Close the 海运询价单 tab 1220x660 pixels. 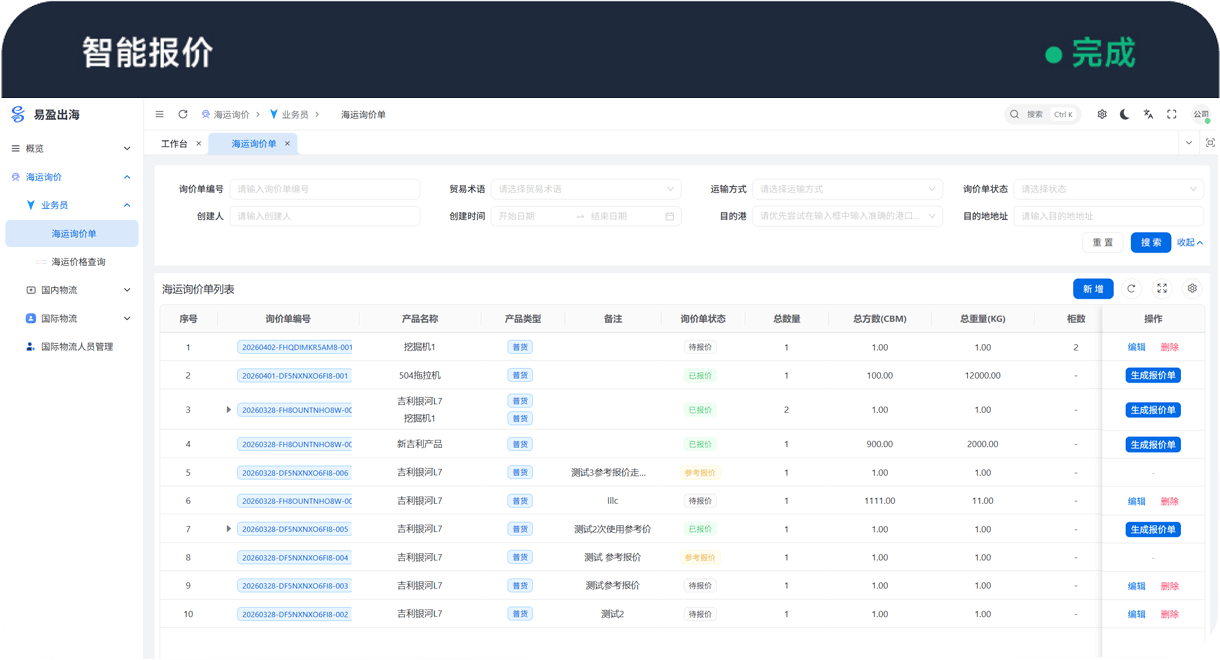point(287,144)
